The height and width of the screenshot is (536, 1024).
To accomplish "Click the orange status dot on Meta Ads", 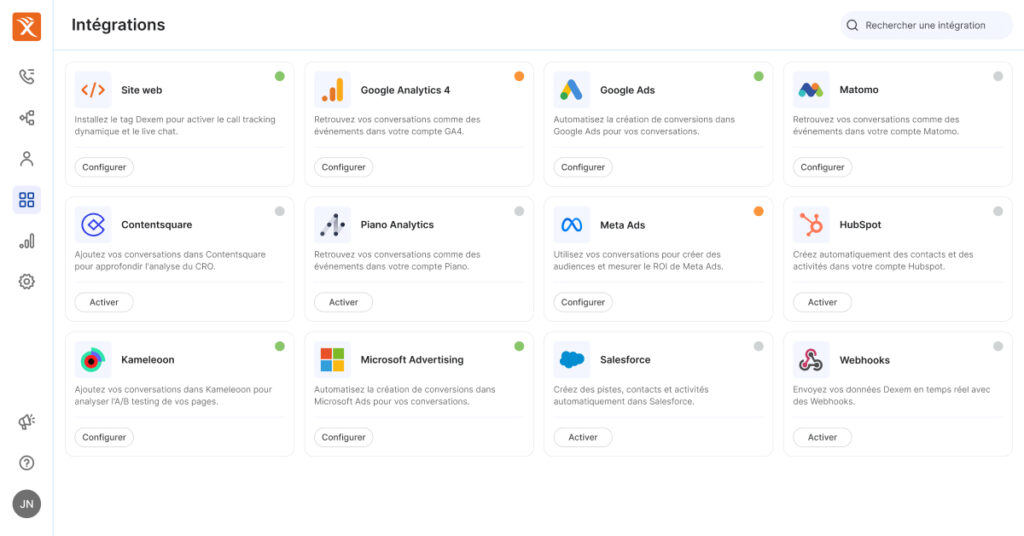I will (x=758, y=212).
